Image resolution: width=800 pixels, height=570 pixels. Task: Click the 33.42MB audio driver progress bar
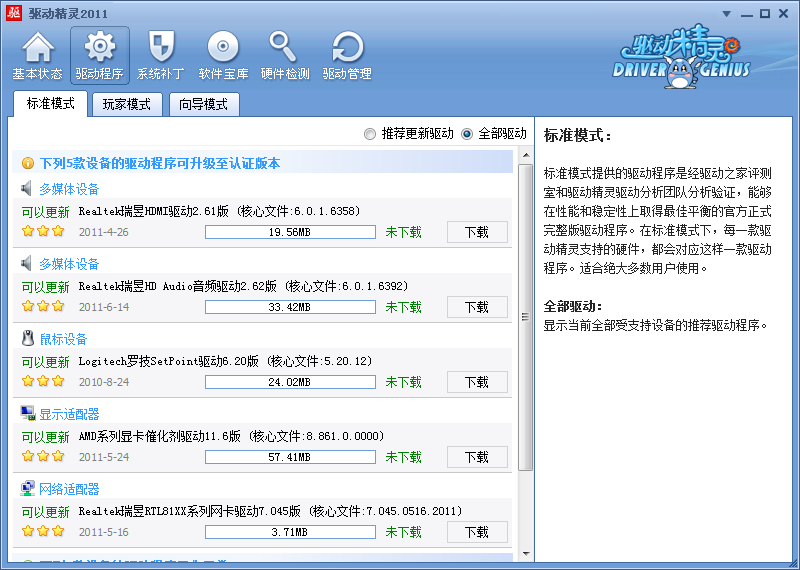coord(290,307)
